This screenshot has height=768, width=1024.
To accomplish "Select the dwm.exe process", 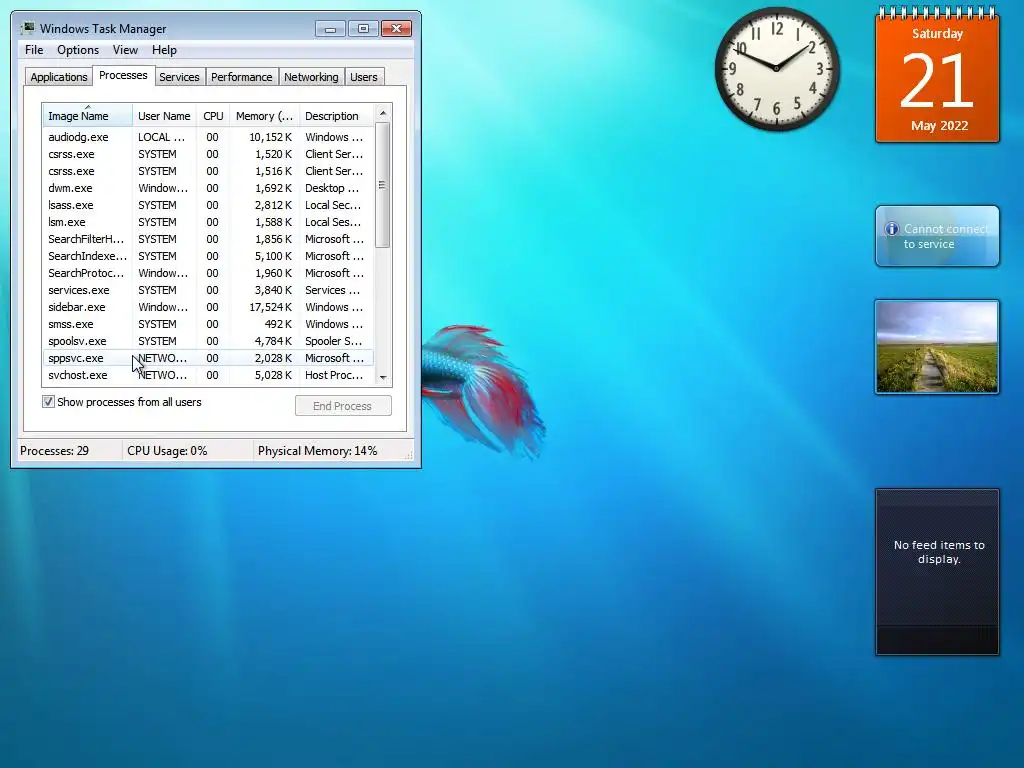I will (208, 188).
